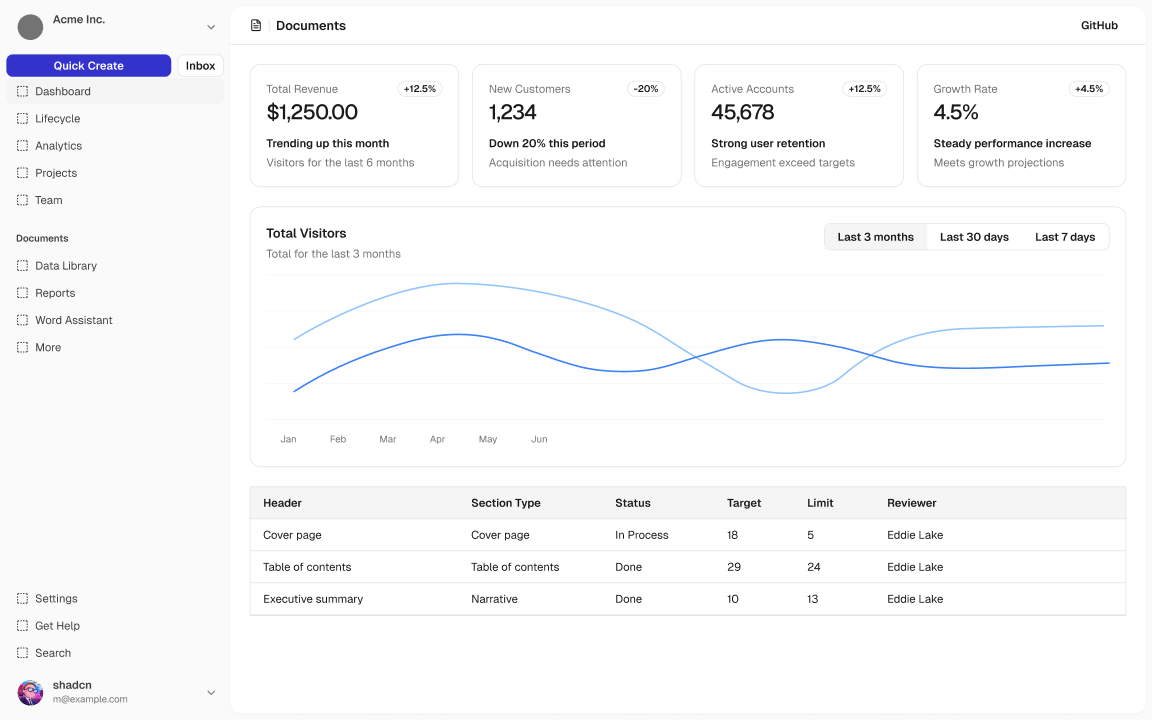This screenshot has width=1152, height=720.
Task: Click the Data Library icon
Action: [x=23, y=265]
